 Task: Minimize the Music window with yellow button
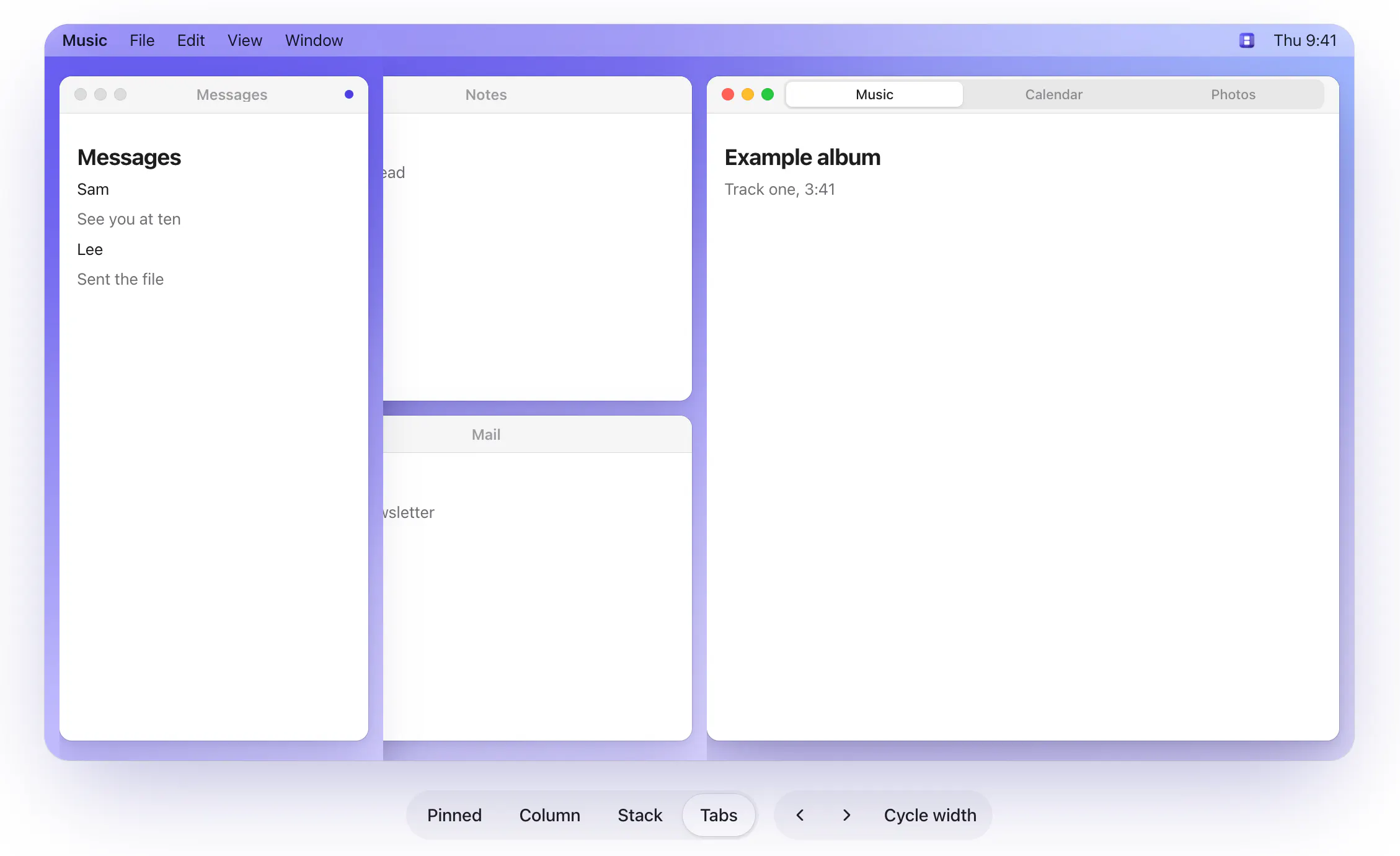[x=748, y=94]
